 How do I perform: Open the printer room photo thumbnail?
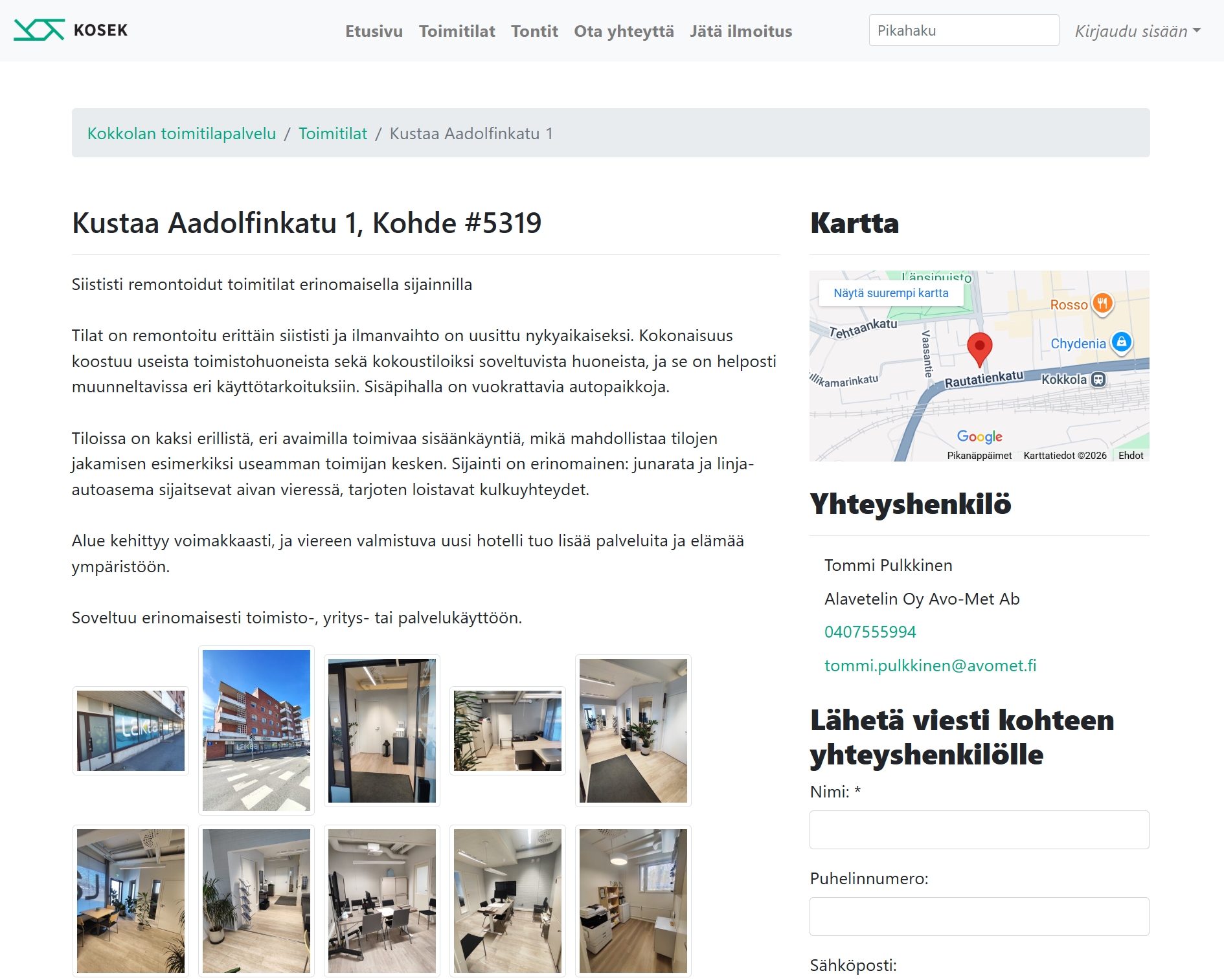(633, 900)
